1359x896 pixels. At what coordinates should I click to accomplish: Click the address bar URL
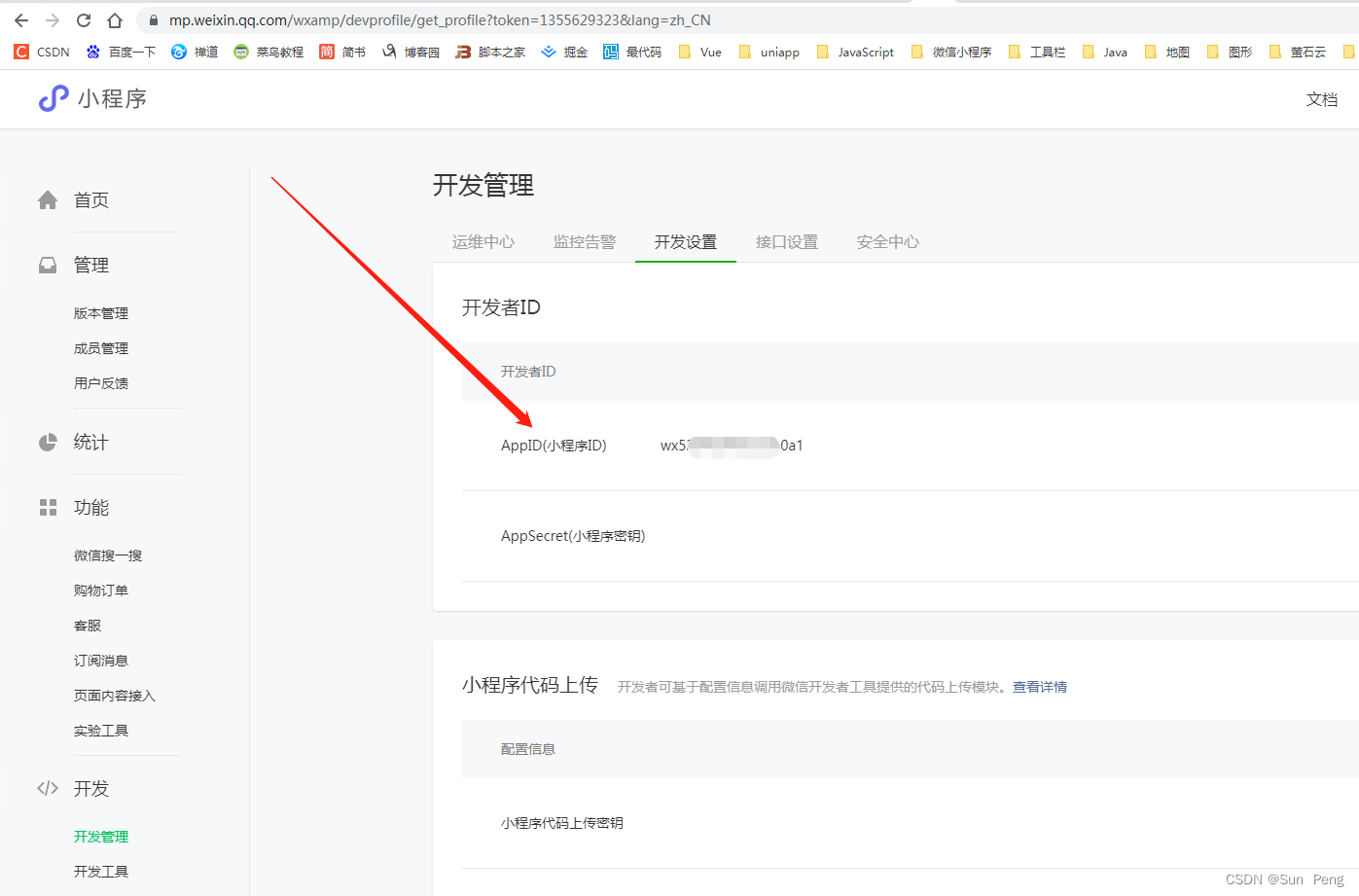pyautogui.click(x=440, y=20)
